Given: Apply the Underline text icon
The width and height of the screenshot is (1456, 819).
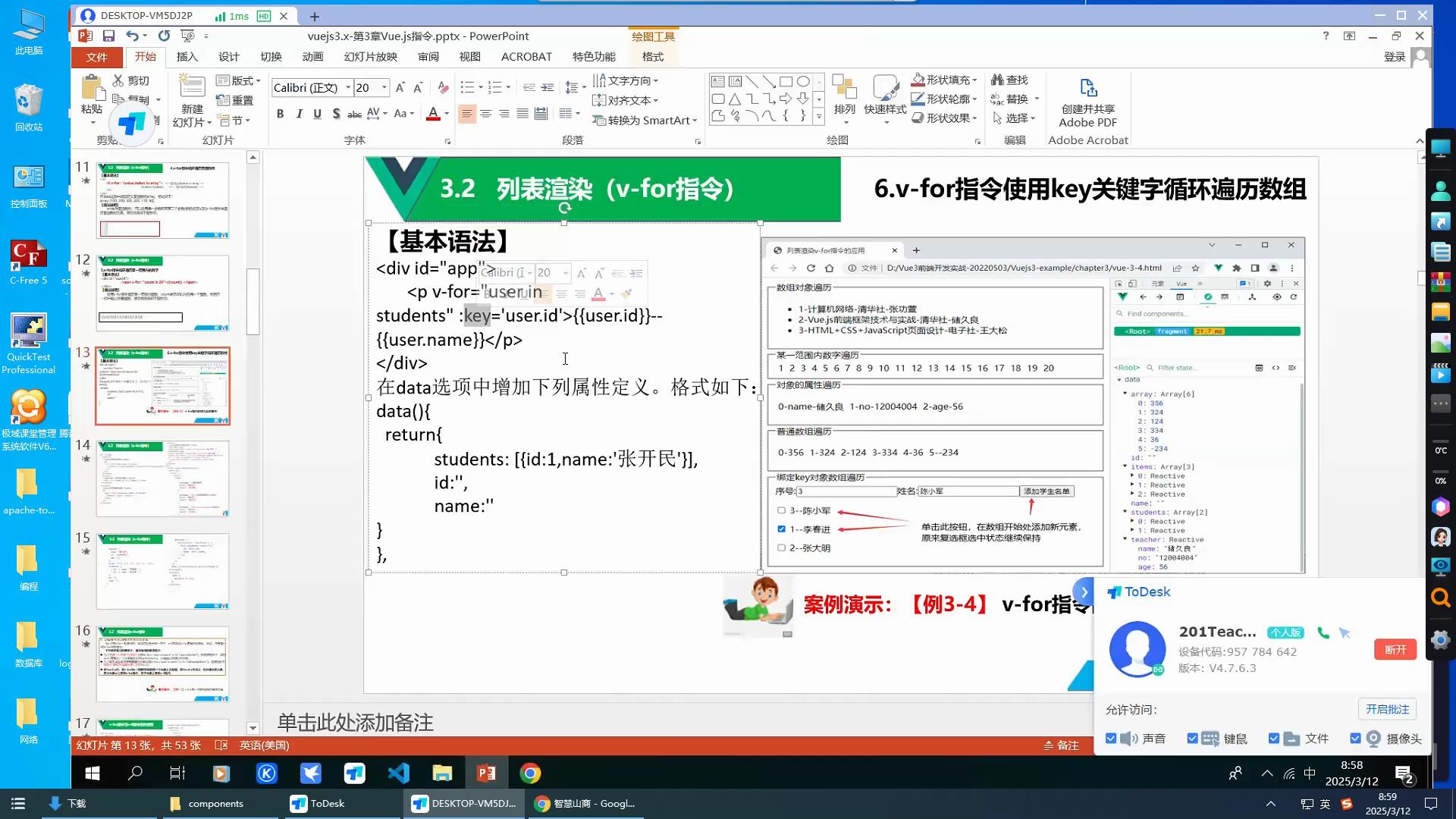Looking at the screenshot, I should (x=317, y=114).
